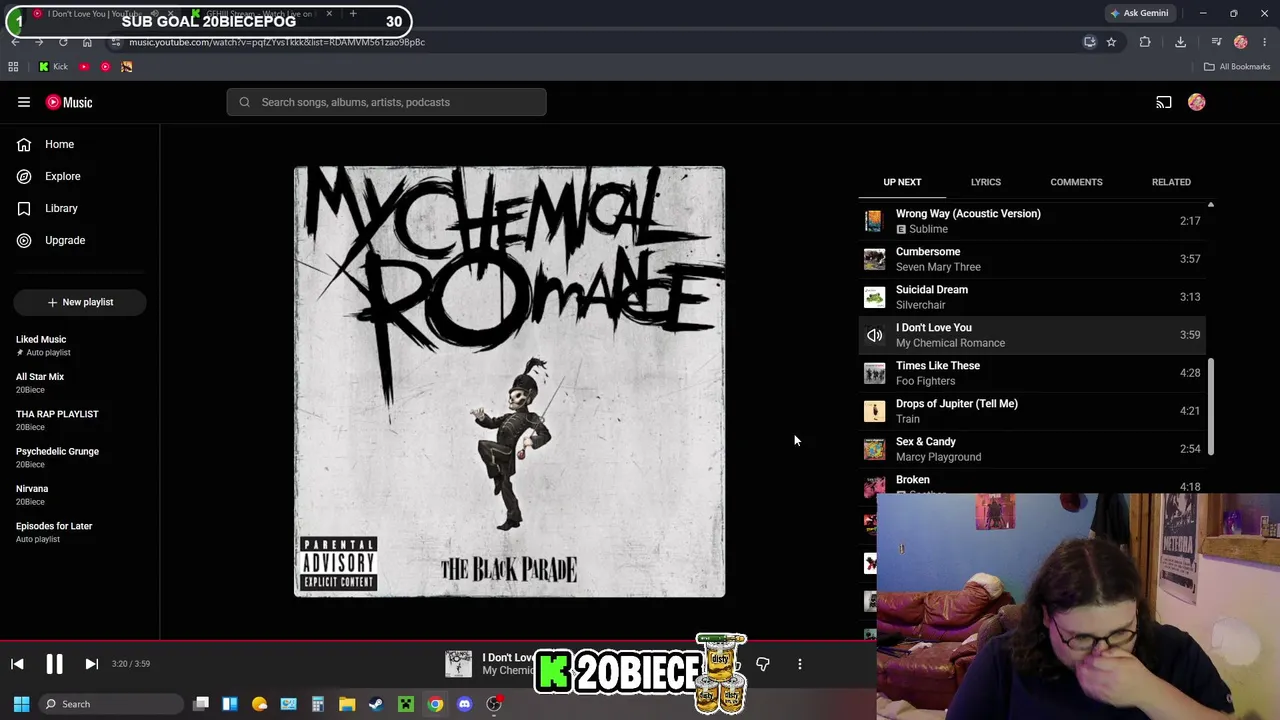Switch to the Comments tab
Screen dimensions: 1280x720
[1076, 182]
